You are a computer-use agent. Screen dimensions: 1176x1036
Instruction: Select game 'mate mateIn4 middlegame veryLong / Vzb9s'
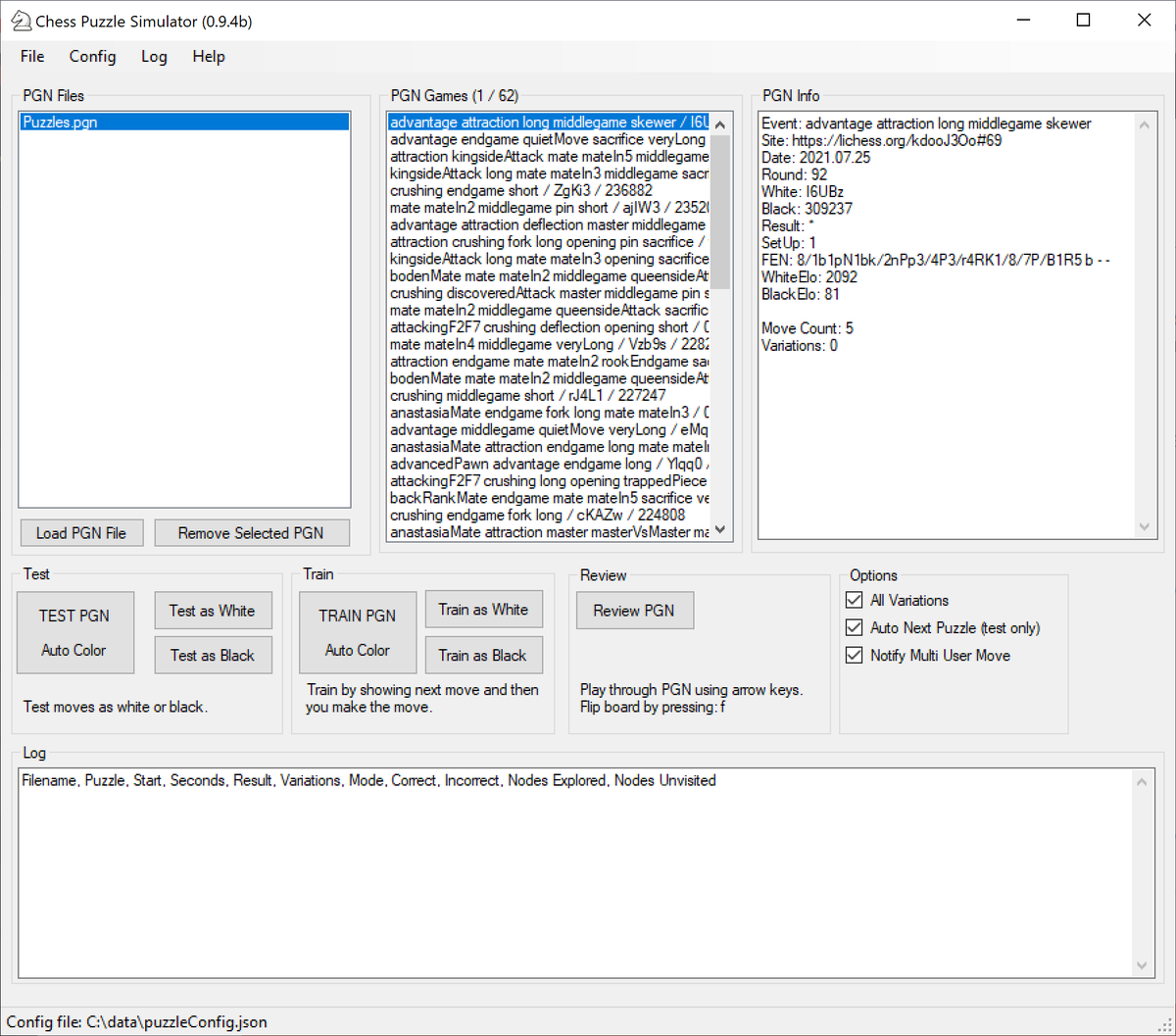[549, 344]
